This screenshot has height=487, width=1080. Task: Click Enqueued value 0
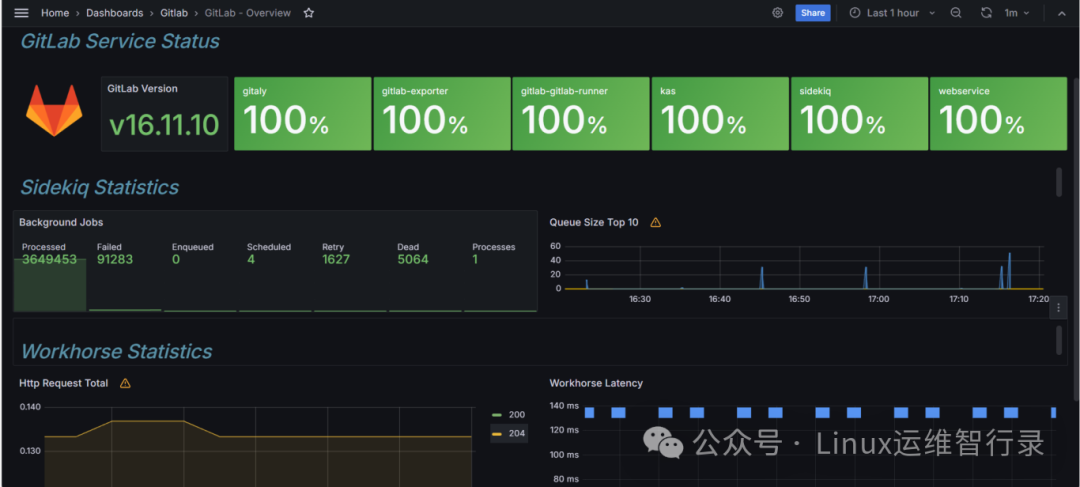tap(176, 260)
